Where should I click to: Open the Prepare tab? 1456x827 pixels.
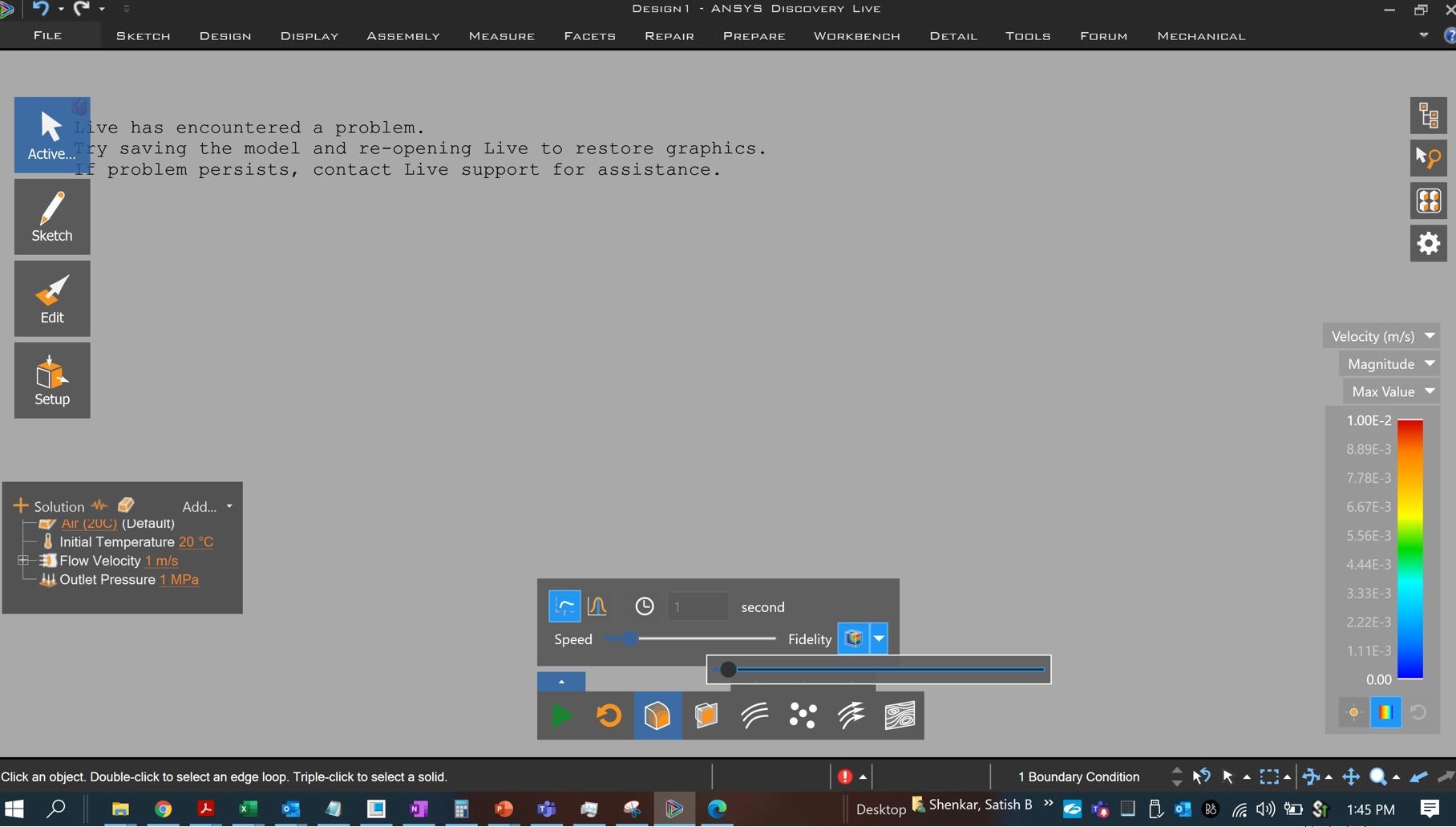click(754, 36)
